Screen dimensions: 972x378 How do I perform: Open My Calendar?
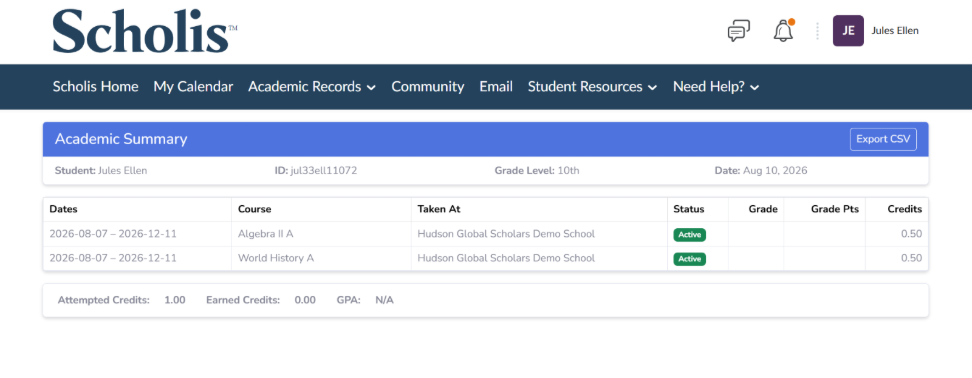pos(193,87)
